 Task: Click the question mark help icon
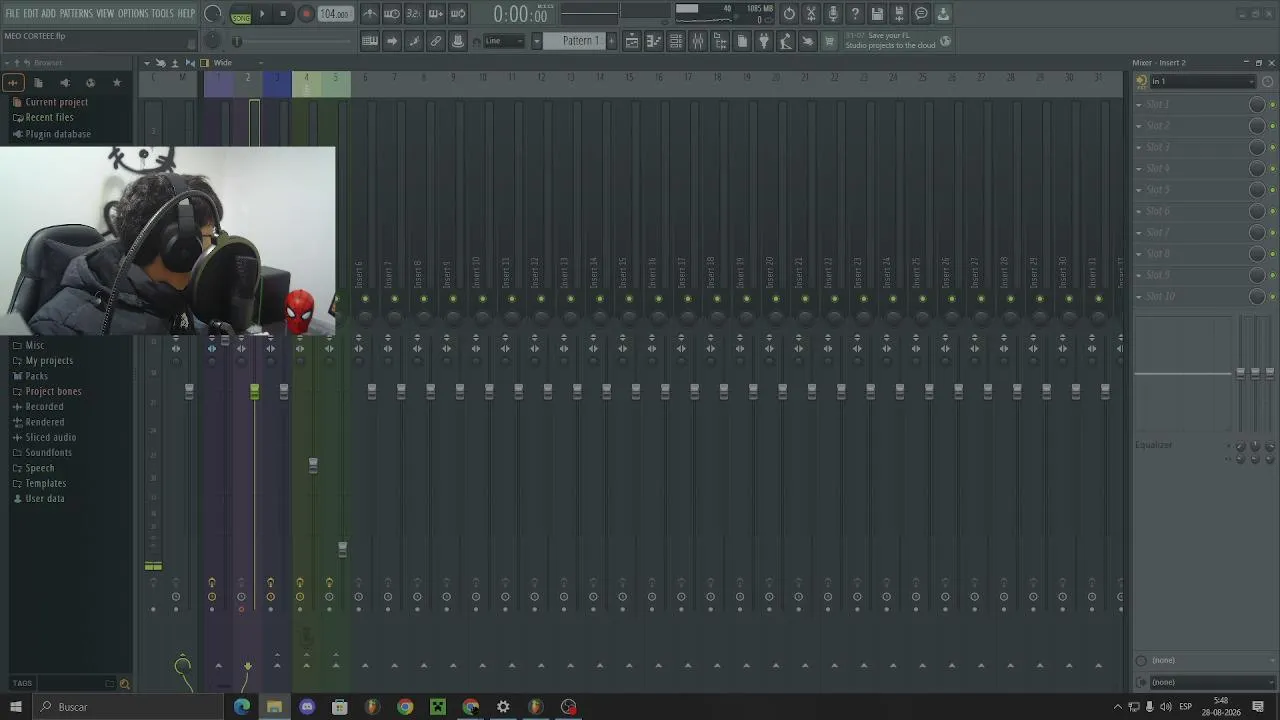pyautogui.click(x=855, y=14)
